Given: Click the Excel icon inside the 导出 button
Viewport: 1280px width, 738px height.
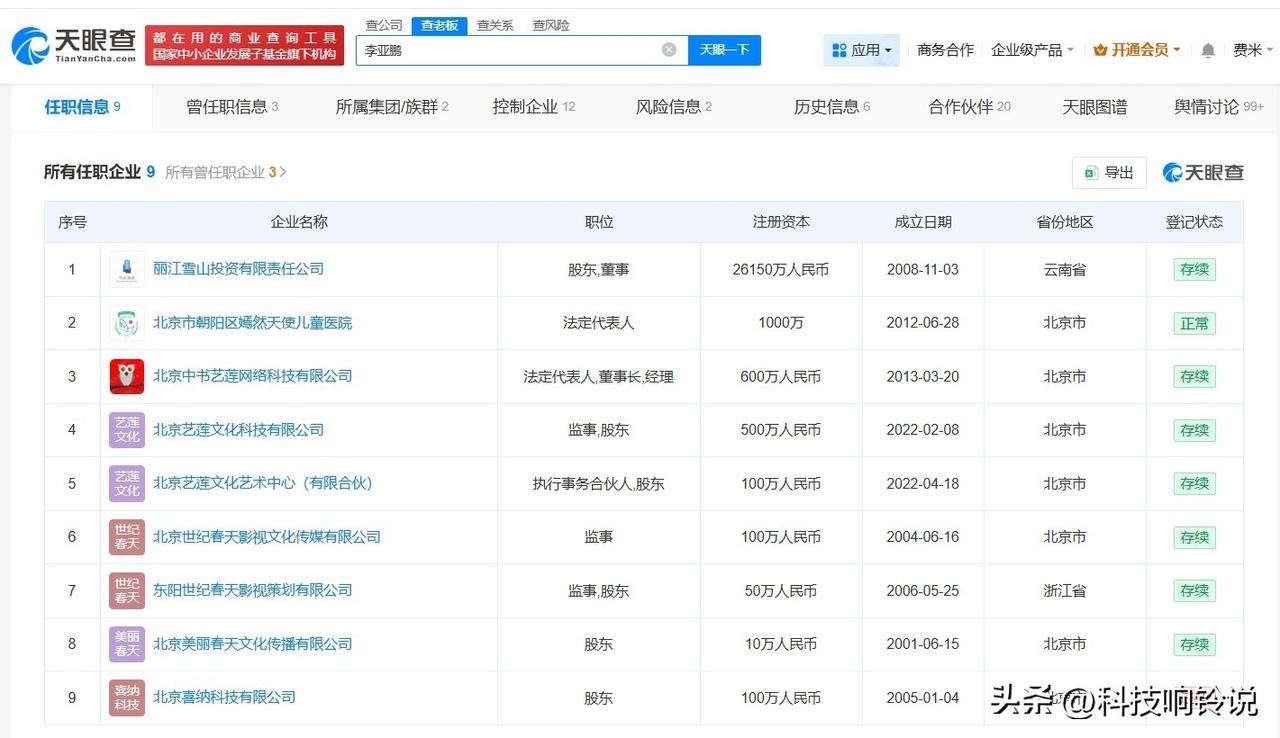Looking at the screenshot, I should pos(1091,172).
